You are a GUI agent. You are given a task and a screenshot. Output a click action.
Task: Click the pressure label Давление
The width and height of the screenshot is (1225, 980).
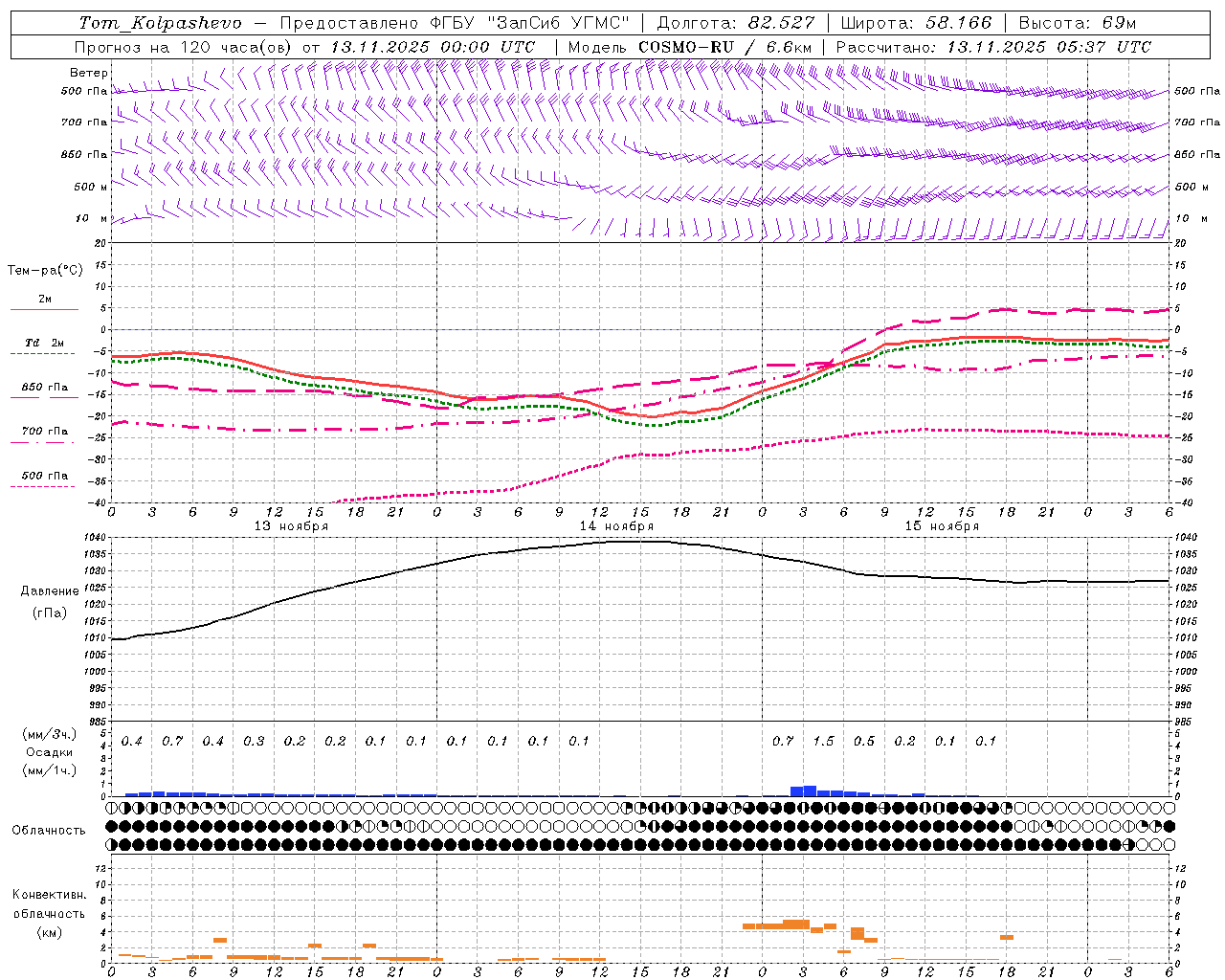(x=50, y=591)
